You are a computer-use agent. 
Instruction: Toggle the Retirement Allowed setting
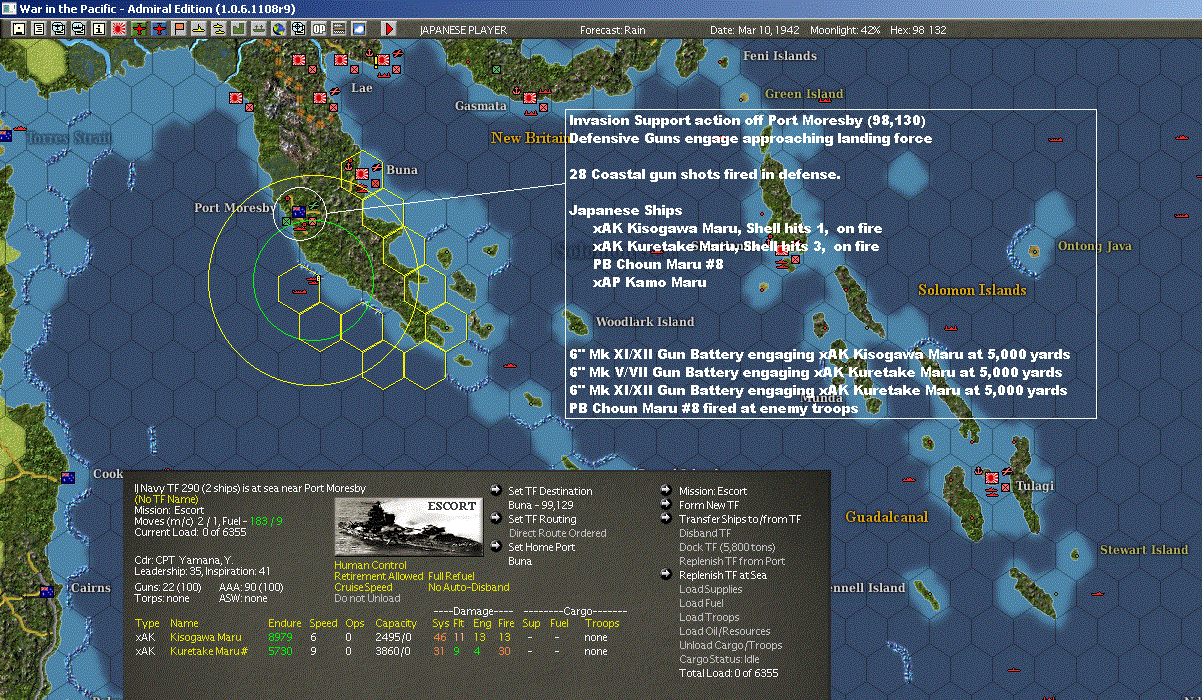[378, 577]
